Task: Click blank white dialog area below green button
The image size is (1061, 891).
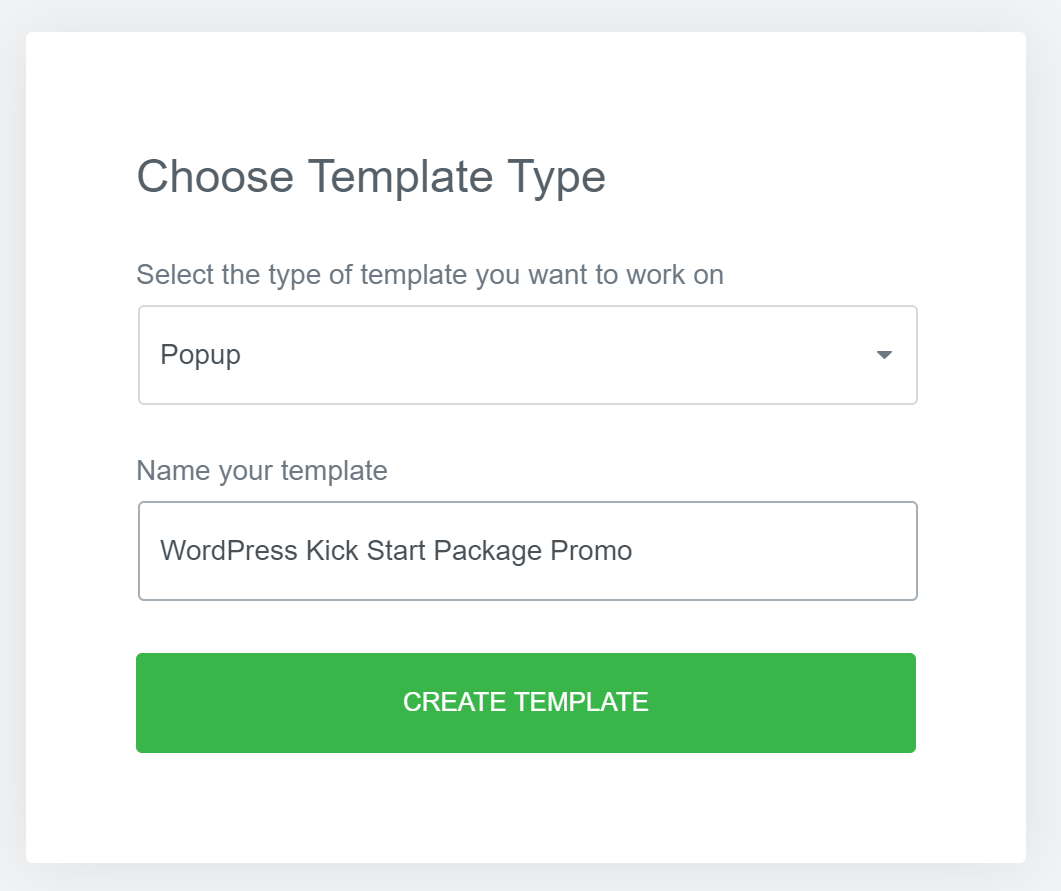Action: 526,807
